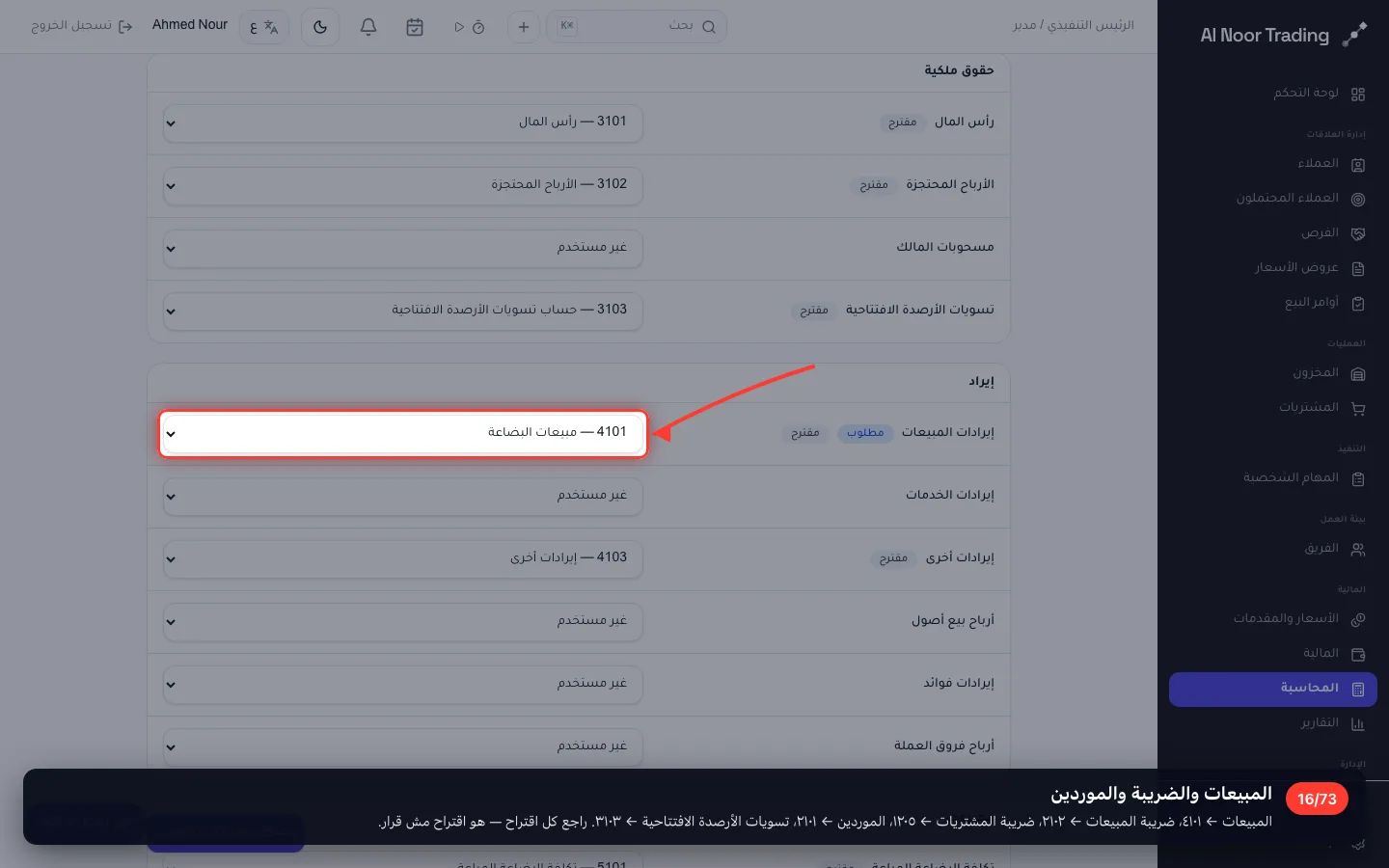Click the مطلوب badge on إيرادات المبيعات
1389x868 pixels.
[865, 433]
